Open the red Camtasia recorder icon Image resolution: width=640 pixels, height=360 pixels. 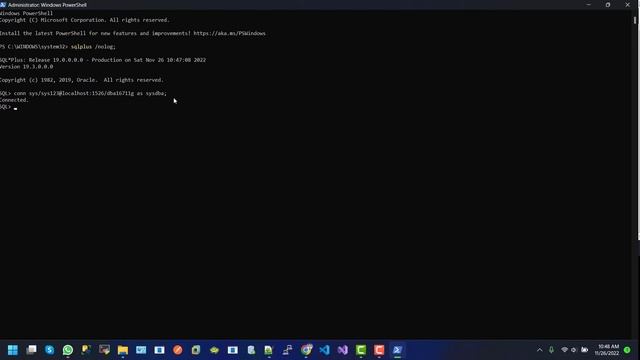point(379,350)
